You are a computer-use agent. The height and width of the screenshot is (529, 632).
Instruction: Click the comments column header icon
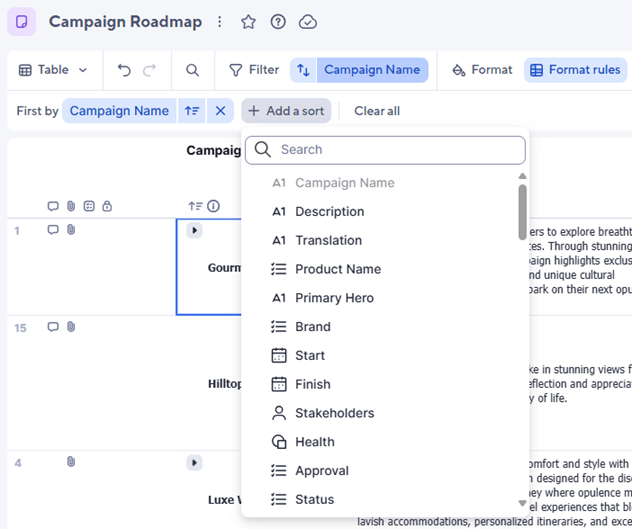[x=53, y=206]
